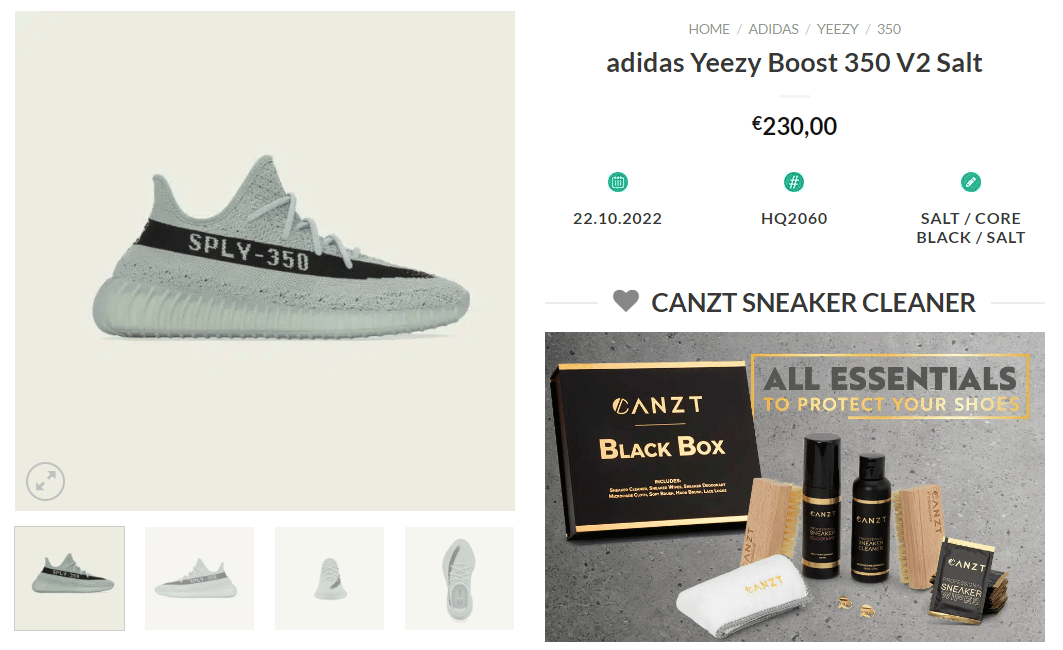Viewport: 1063px width, 650px height.
Task: Click the 22.10.2022 release date text
Action: tap(618, 218)
